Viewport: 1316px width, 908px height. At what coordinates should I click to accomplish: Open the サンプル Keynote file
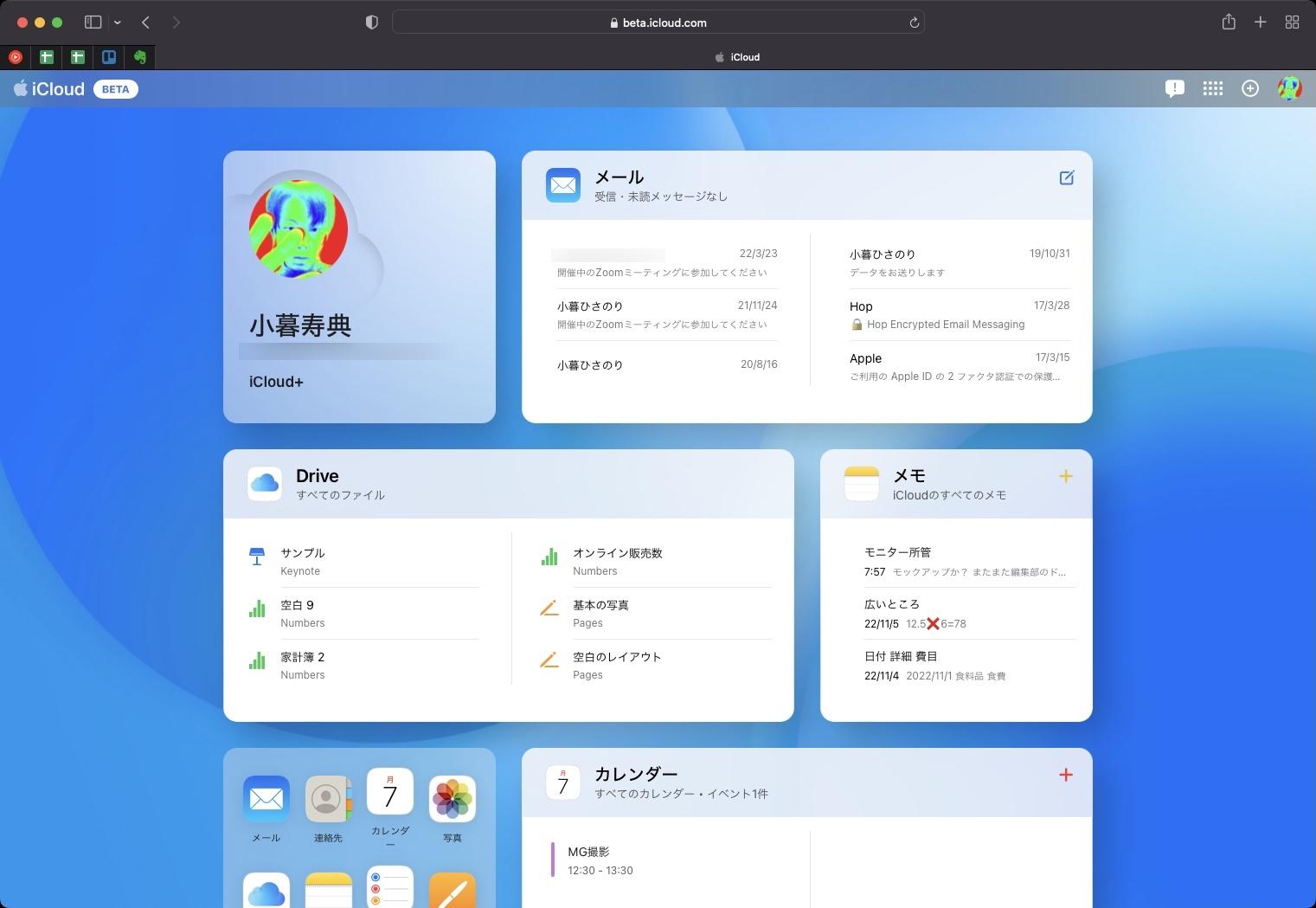(363, 561)
